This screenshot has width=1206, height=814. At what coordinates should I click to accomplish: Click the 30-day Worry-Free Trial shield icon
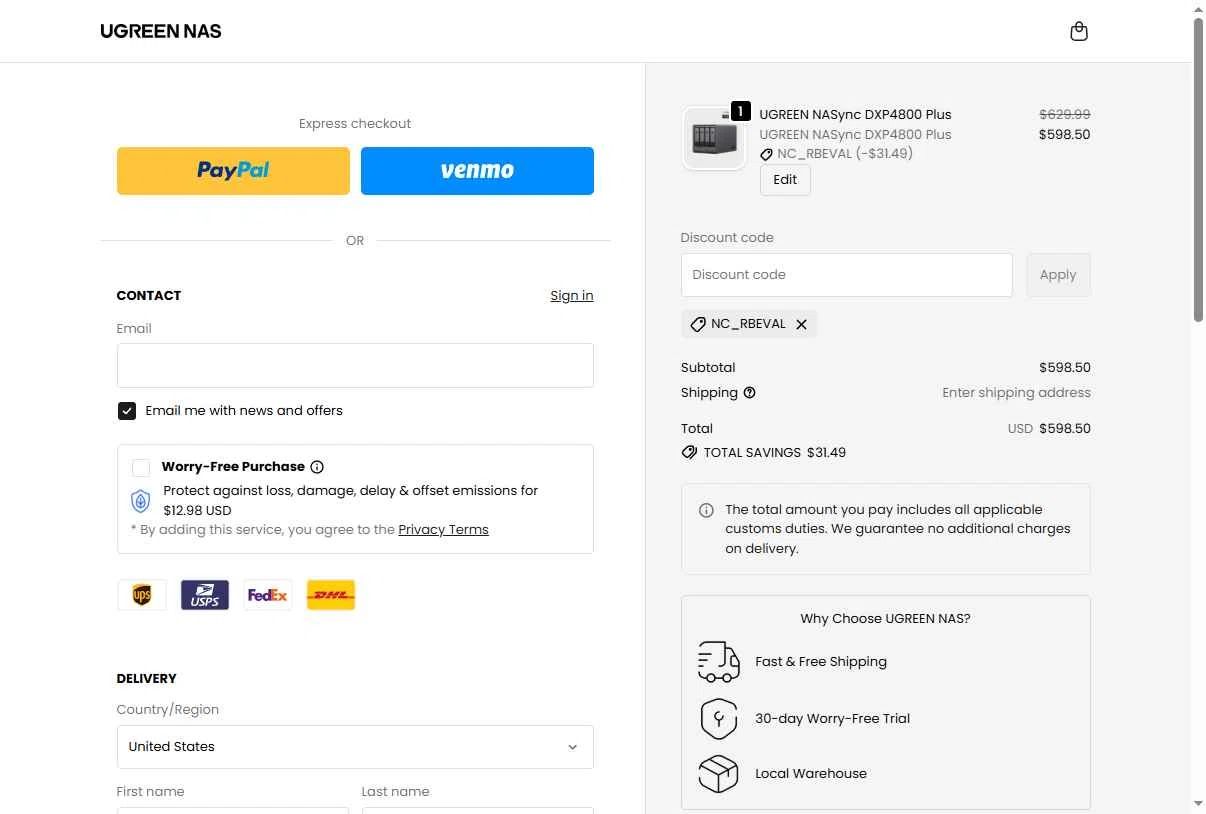tap(718, 718)
